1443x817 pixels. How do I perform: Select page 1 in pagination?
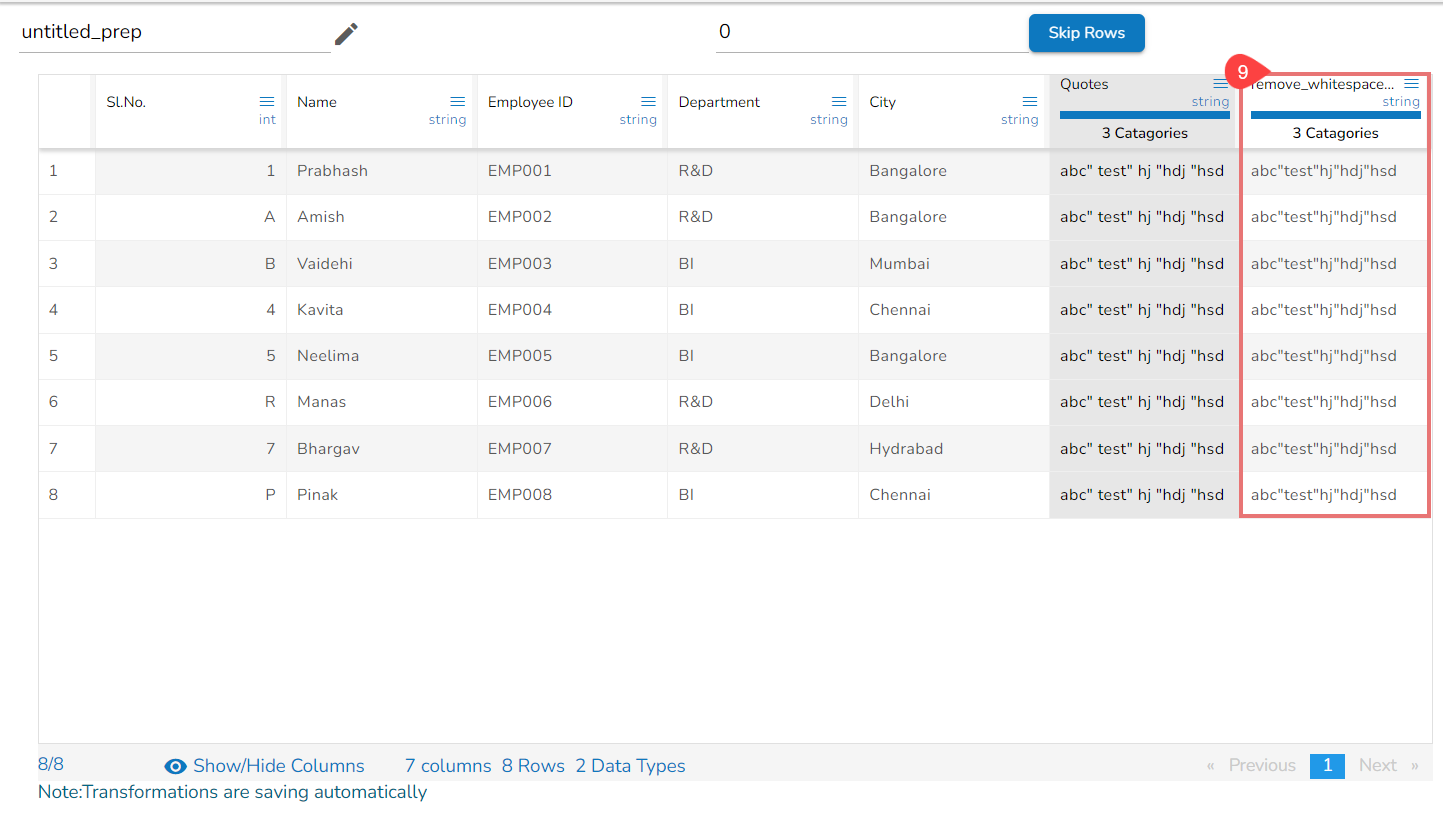pyautogui.click(x=1327, y=766)
